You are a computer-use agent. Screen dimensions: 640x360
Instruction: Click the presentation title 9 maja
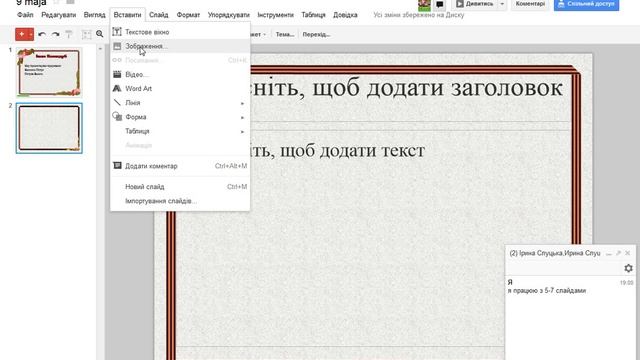(x=31, y=2)
